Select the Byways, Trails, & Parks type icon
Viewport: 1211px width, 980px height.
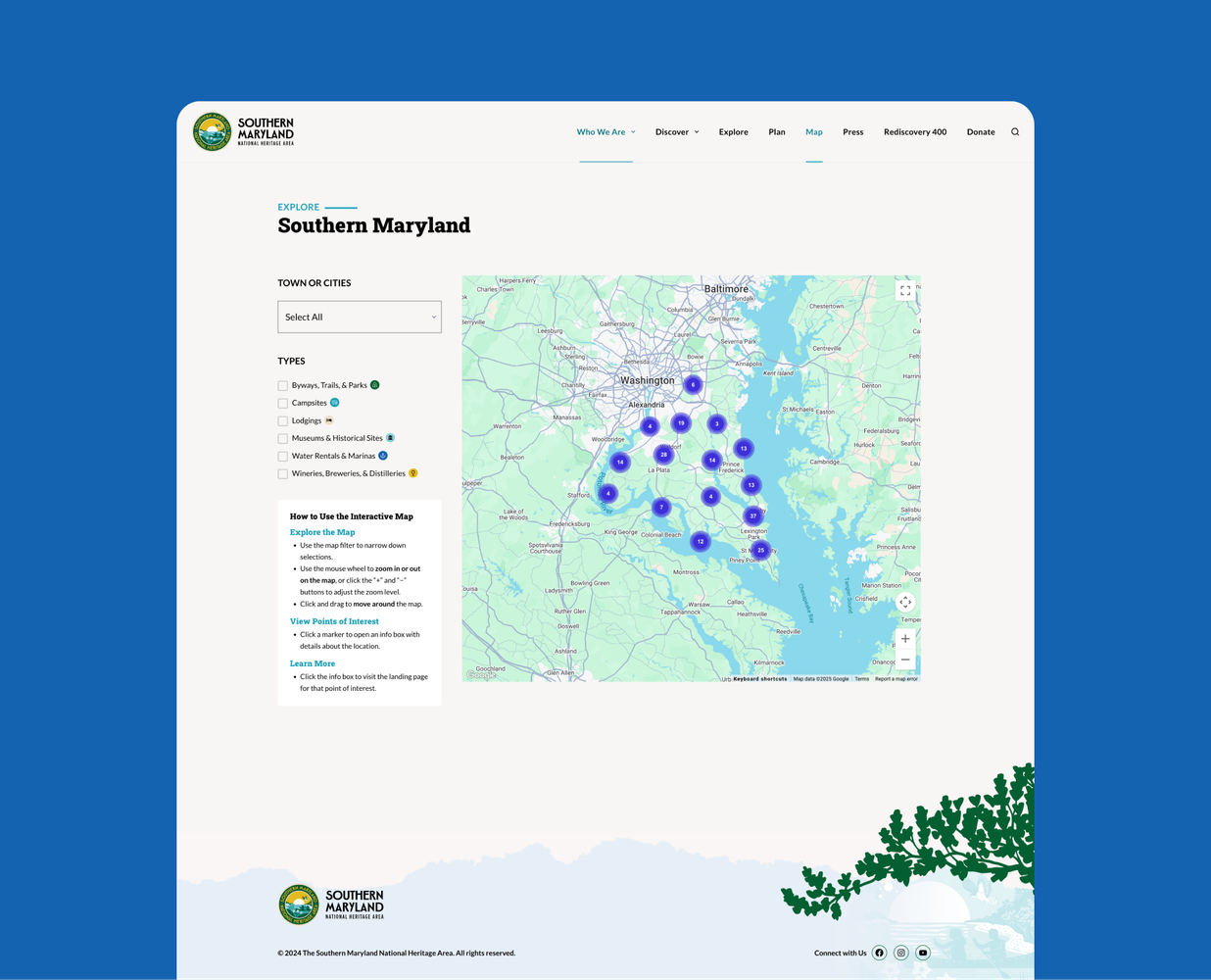point(374,384)
